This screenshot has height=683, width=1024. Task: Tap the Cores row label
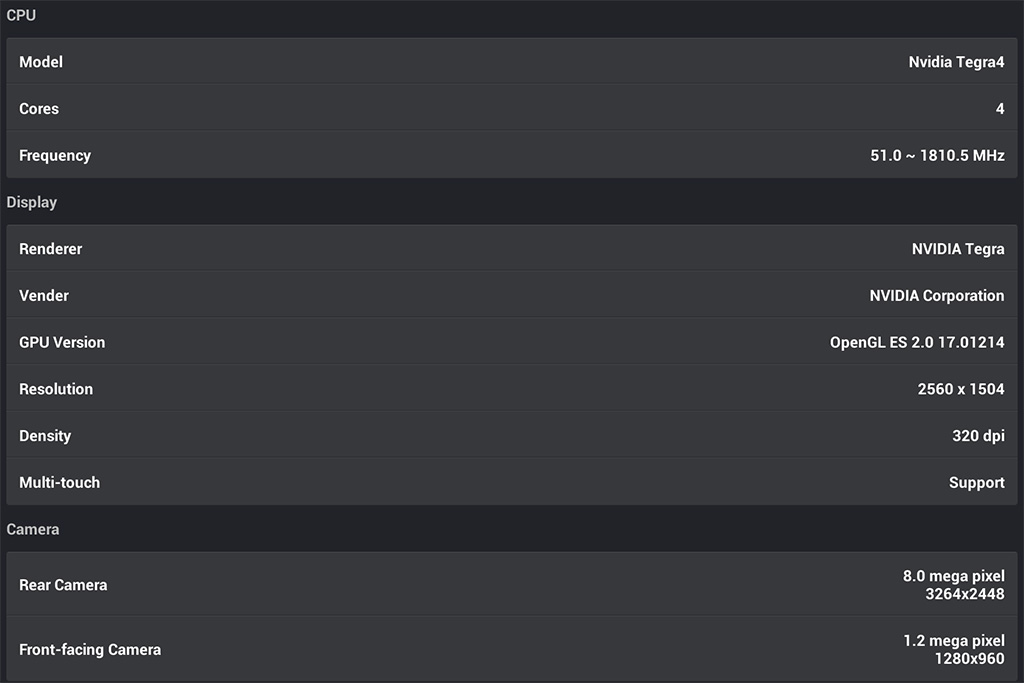(x=39, y=109)
